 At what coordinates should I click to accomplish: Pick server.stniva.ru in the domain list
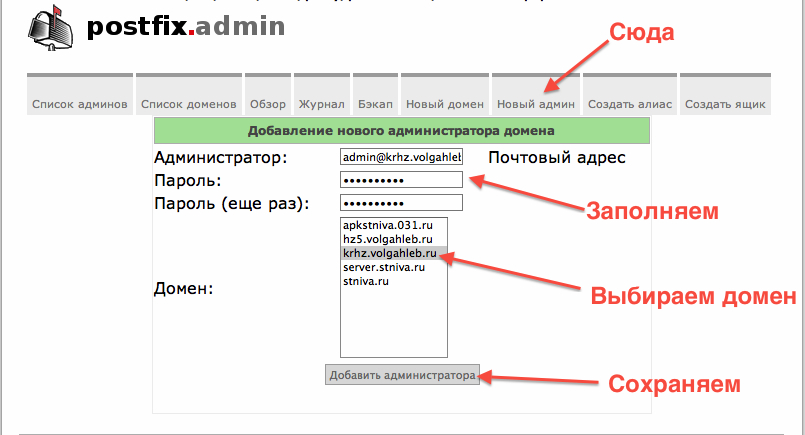(x=384, y=268)
